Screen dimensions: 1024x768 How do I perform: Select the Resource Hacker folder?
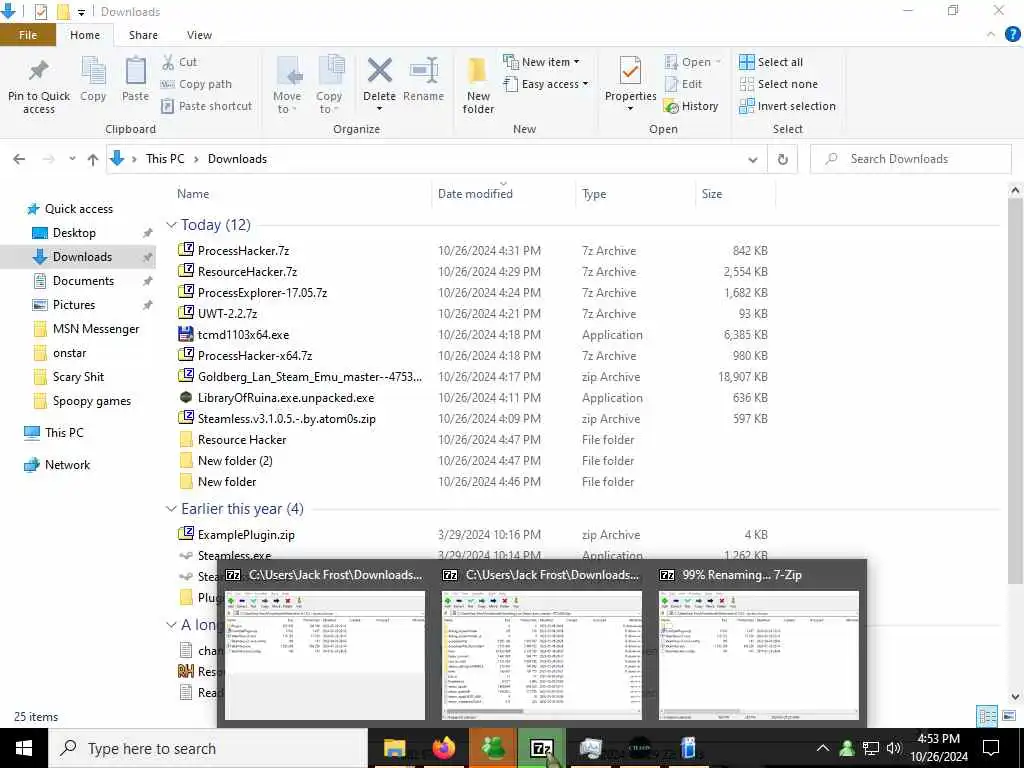coord(242,440)
